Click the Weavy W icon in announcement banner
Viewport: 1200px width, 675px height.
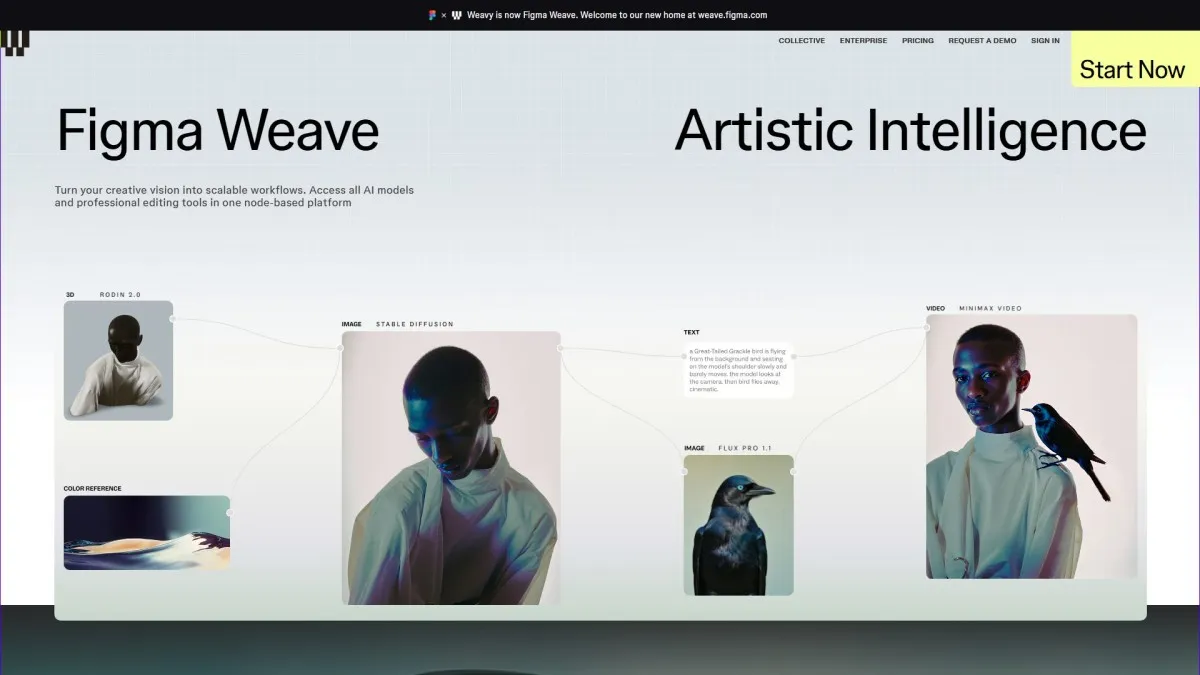click(x=457, y=15)
